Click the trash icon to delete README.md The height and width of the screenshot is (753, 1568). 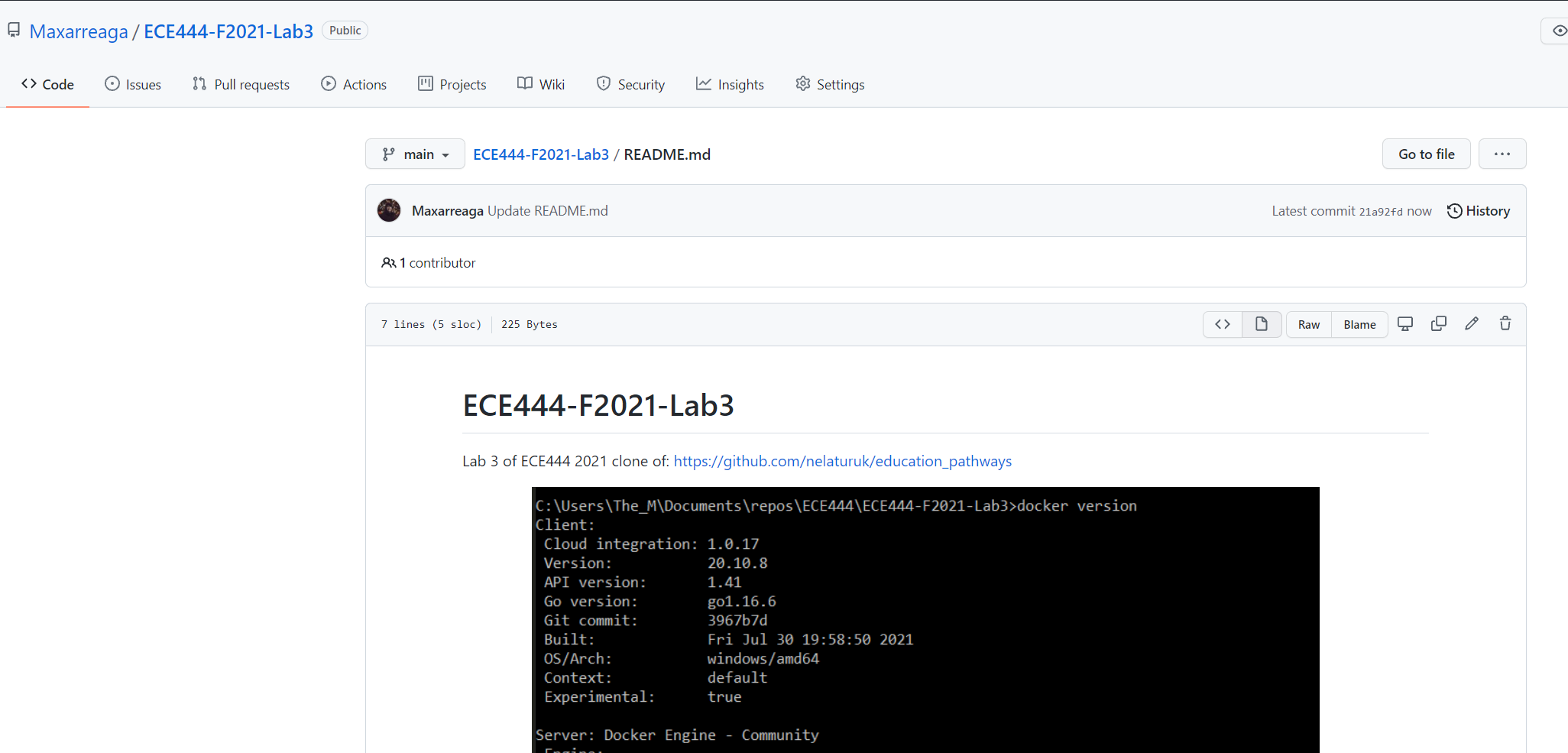coord(1505,323)
